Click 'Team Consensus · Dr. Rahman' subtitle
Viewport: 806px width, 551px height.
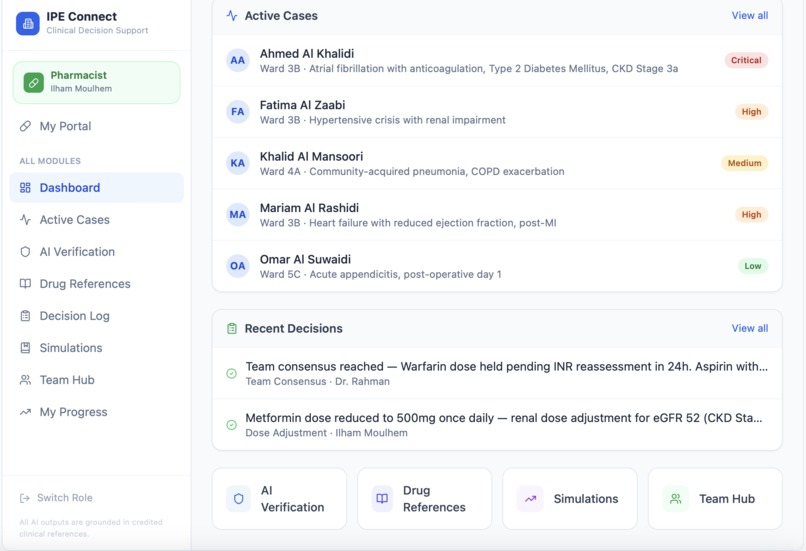(318, 381)
